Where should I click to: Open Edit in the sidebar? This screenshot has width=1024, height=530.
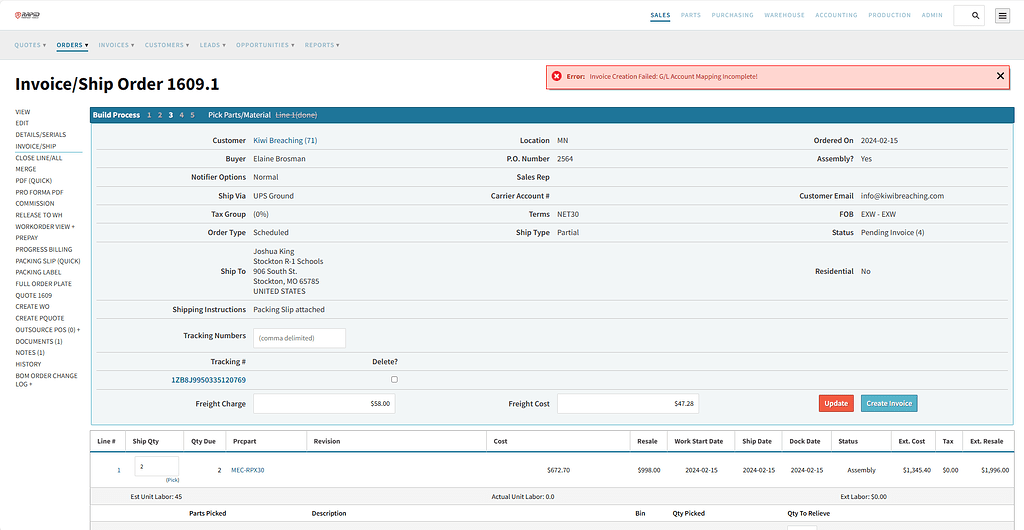(x=22, y=123)
